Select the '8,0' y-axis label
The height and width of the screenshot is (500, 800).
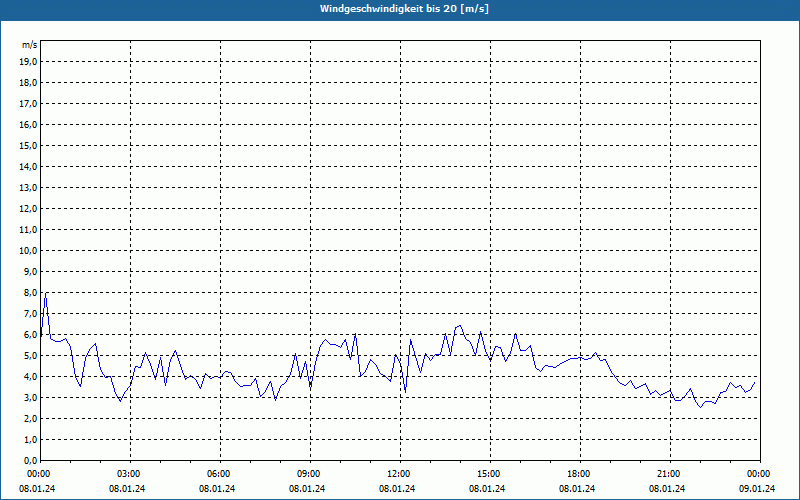click(x=30, y=292)
